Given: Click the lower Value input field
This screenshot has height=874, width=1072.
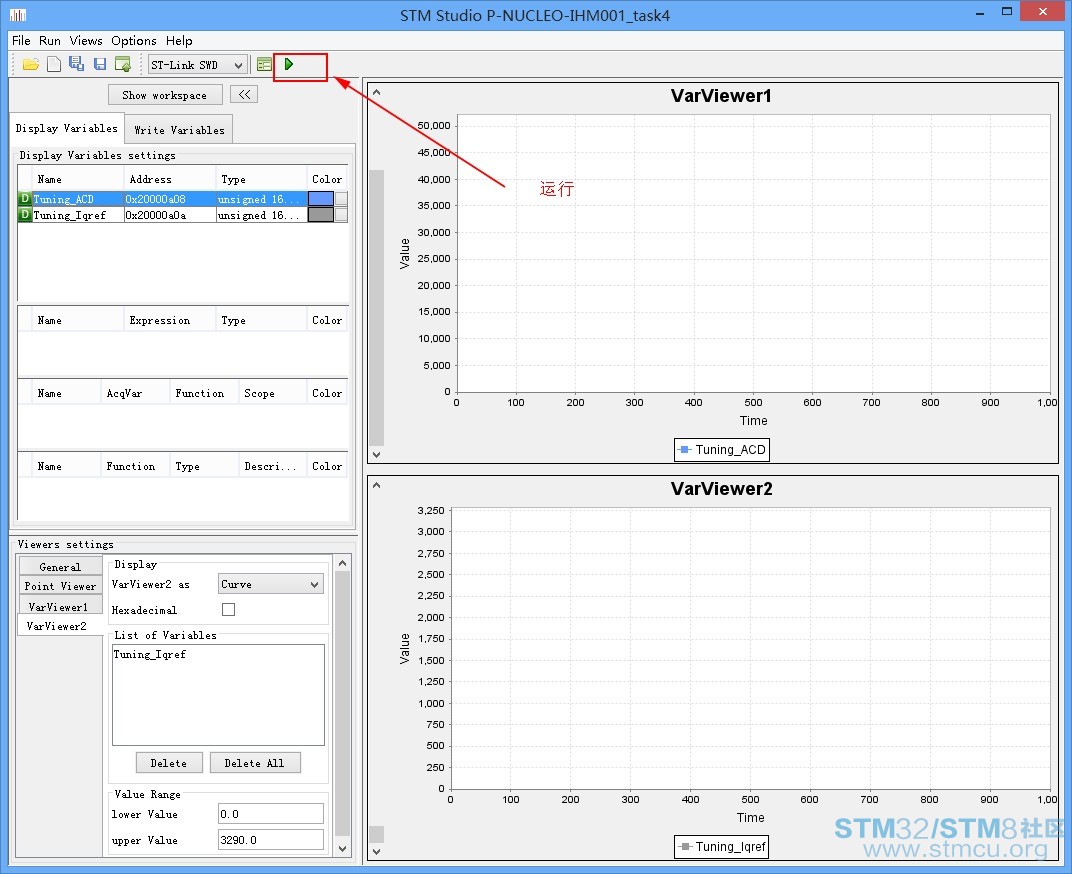Looking at the screenshot, I should (x=271, y=814).
